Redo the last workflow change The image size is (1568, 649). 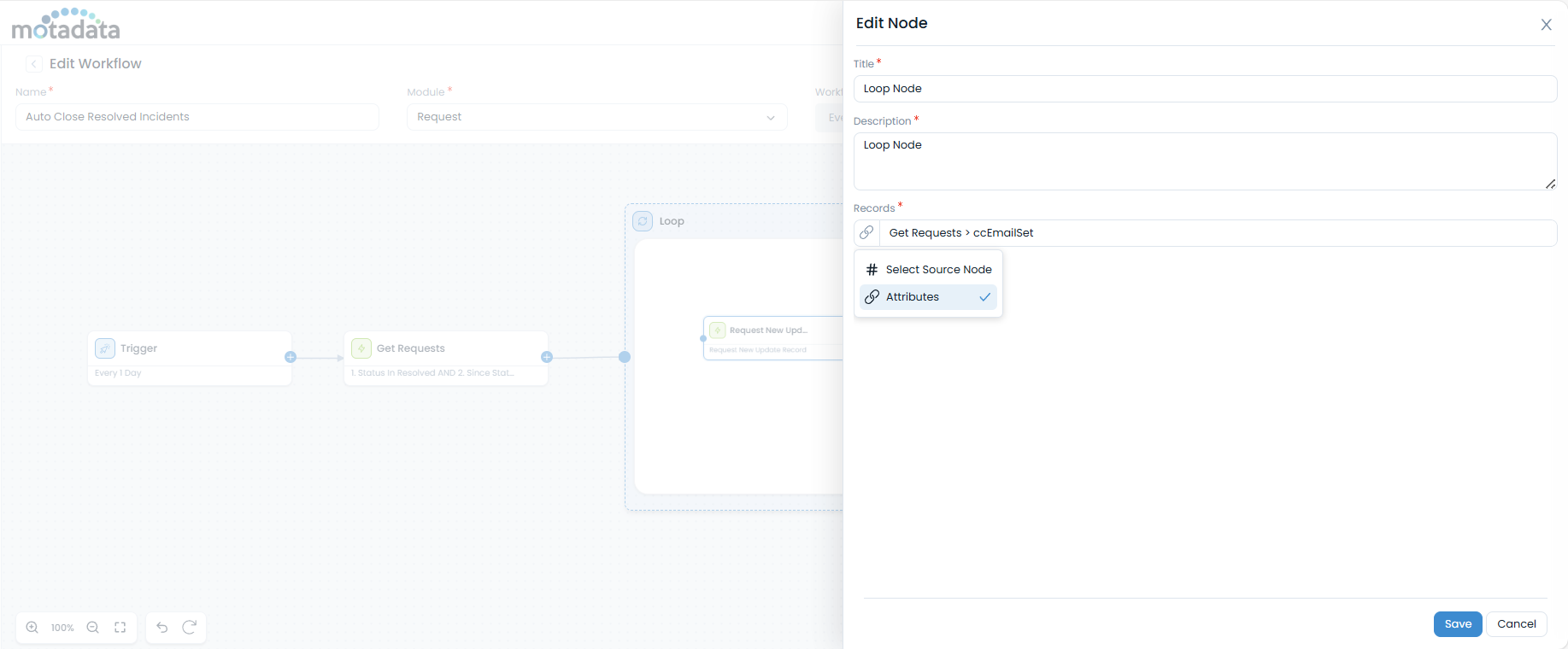point(190,628)
